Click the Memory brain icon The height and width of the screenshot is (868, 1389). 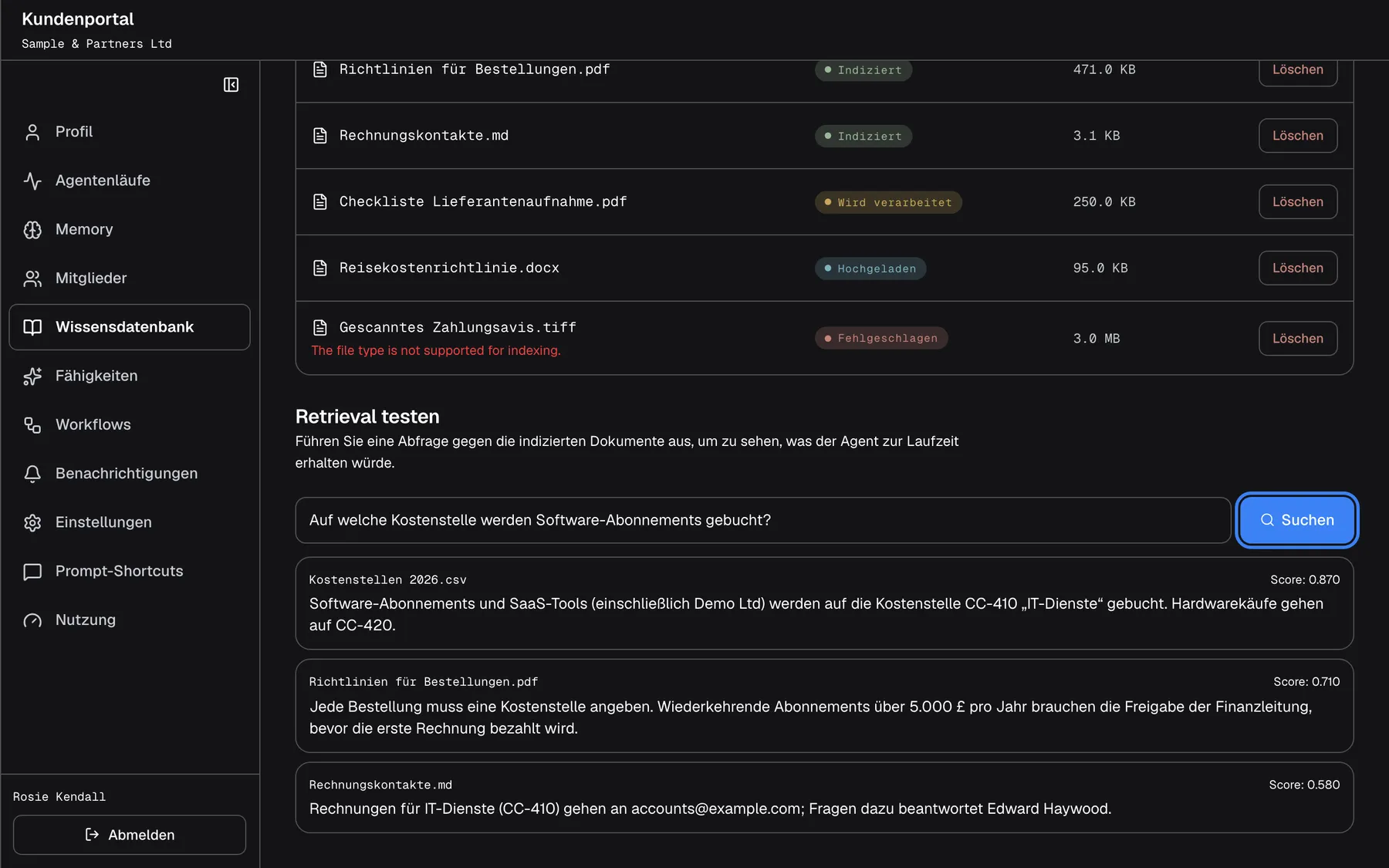(32, 230)
